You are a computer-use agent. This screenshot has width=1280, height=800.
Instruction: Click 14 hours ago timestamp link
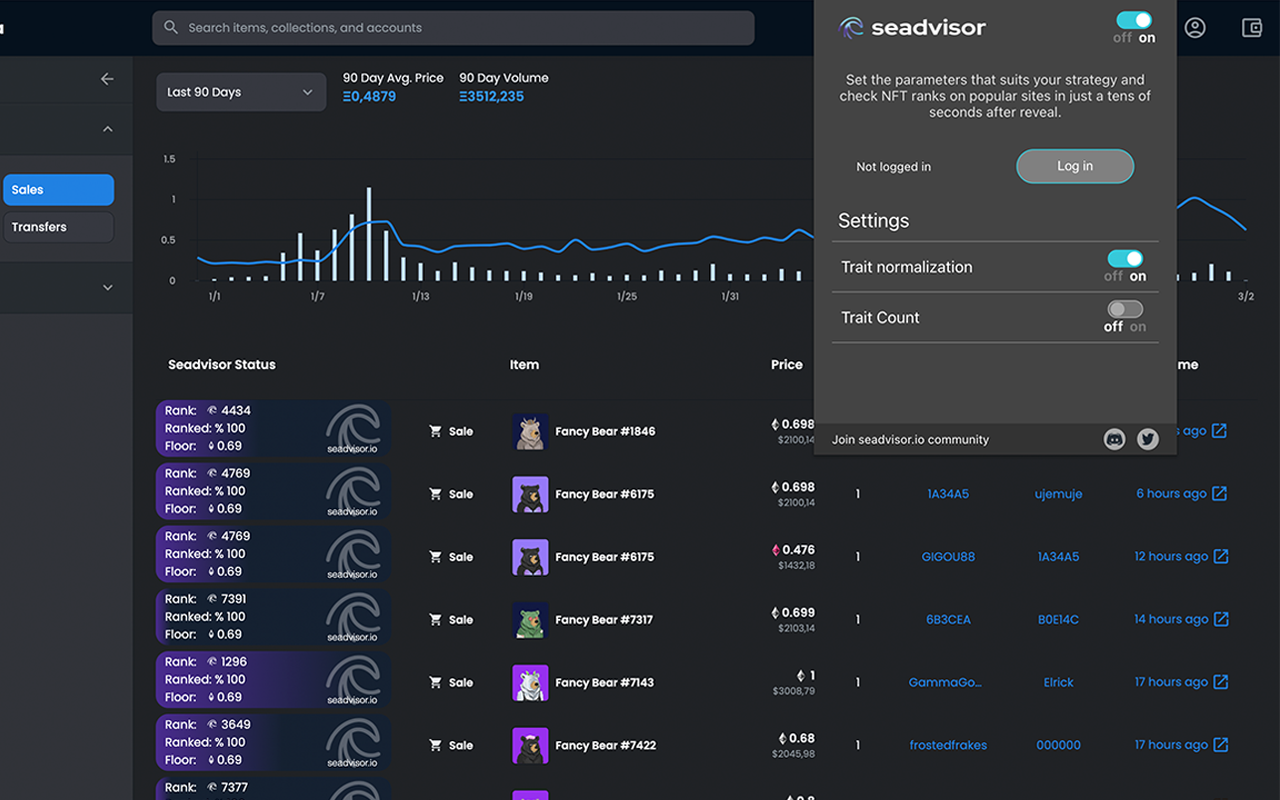(x=1171, y=620)
